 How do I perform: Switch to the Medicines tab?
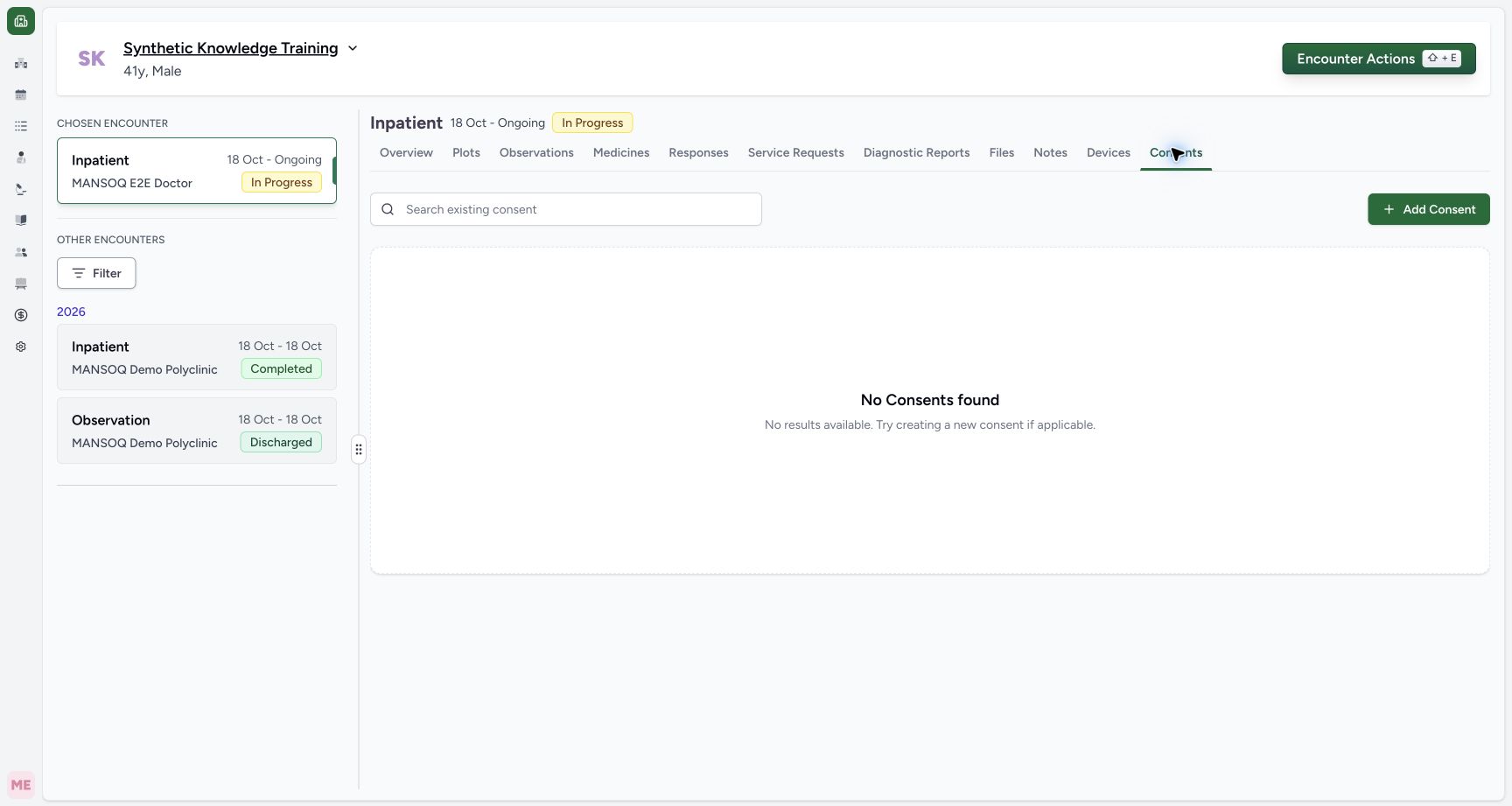621,152
